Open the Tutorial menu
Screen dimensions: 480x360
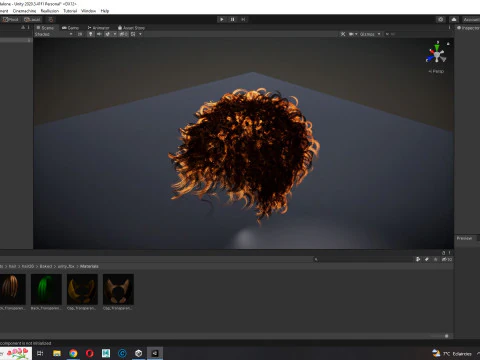click(70, 11)
